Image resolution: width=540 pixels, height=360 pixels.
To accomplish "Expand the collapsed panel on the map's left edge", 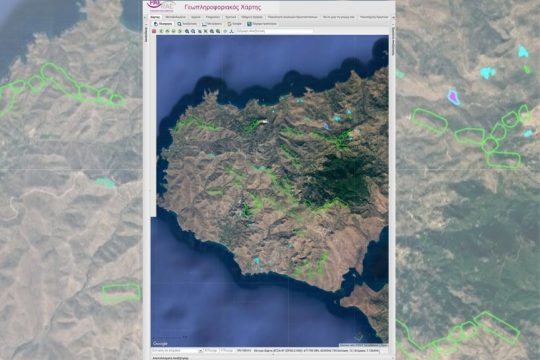I will click(x=146, y=34).
